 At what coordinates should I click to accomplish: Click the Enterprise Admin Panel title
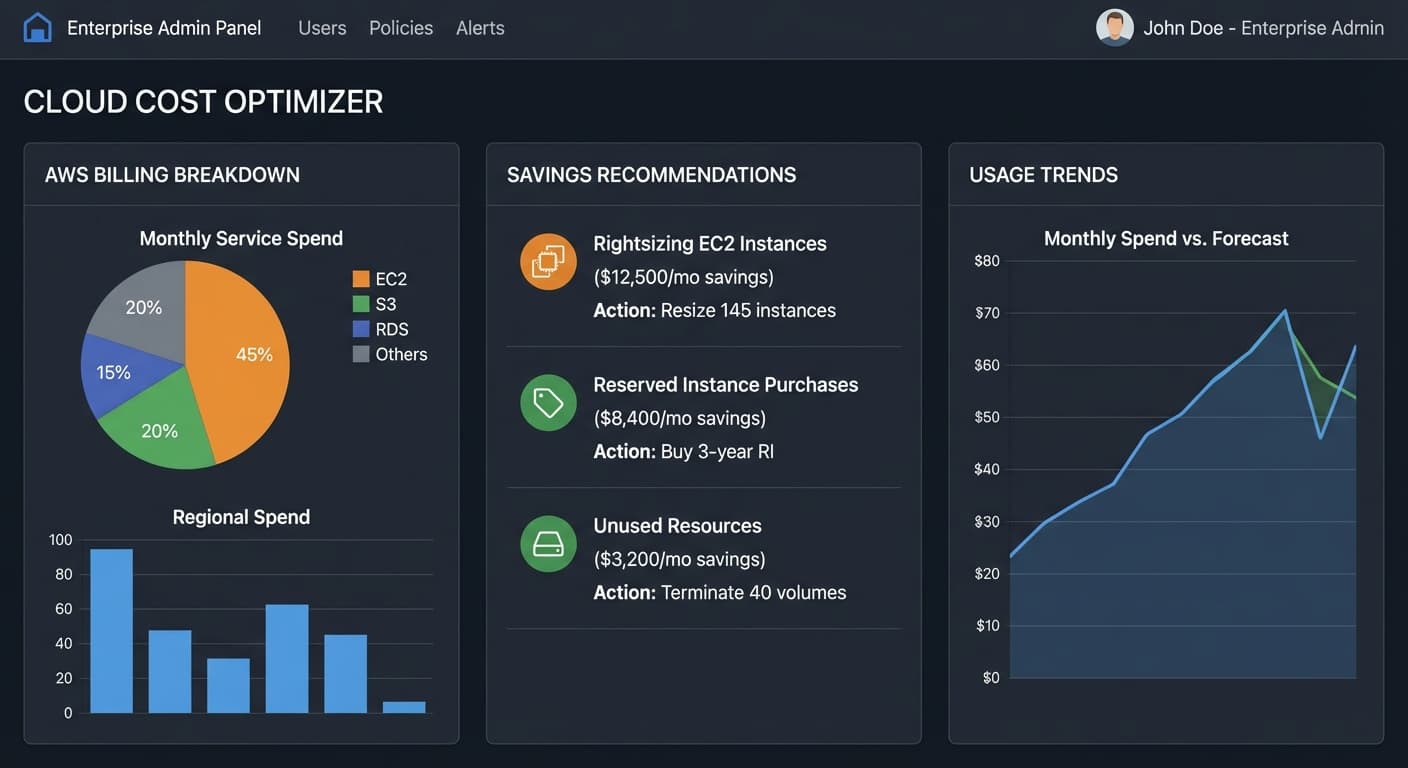coord(164,28)
